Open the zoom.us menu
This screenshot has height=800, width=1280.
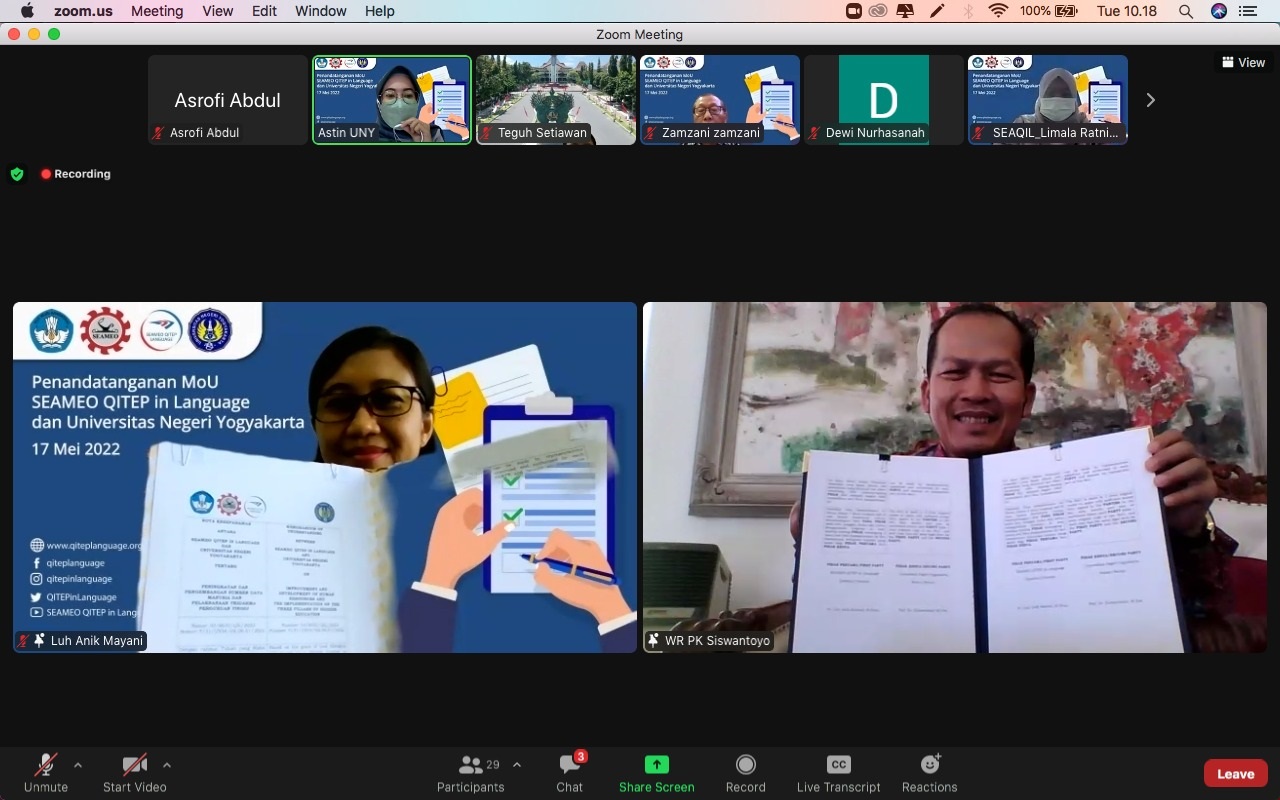[85, 11]
